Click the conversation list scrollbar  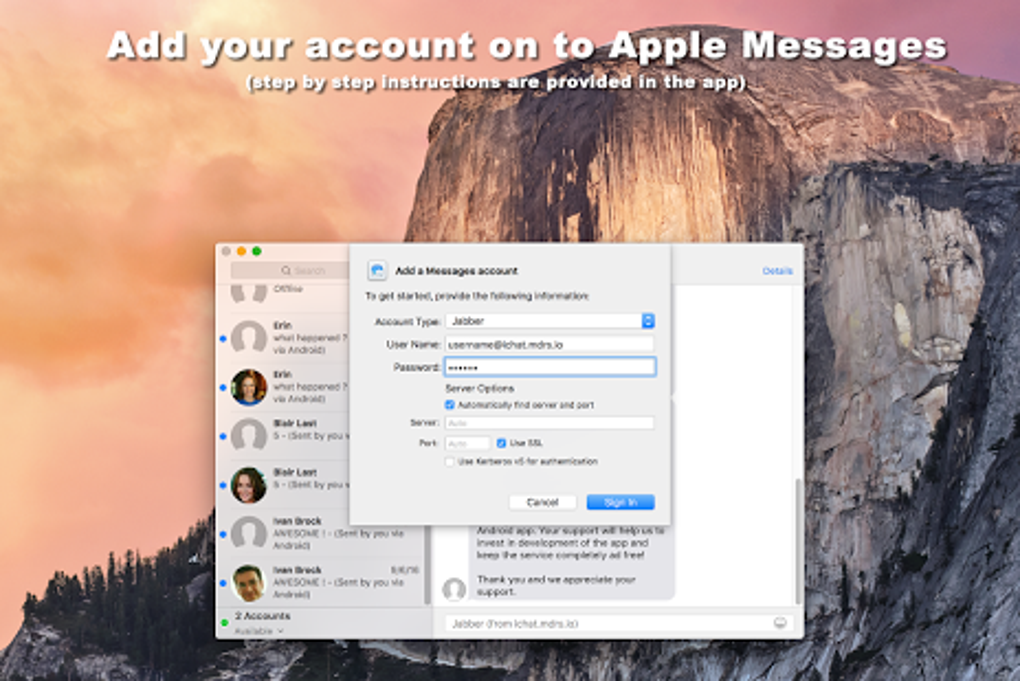click(x=427, y=565)
